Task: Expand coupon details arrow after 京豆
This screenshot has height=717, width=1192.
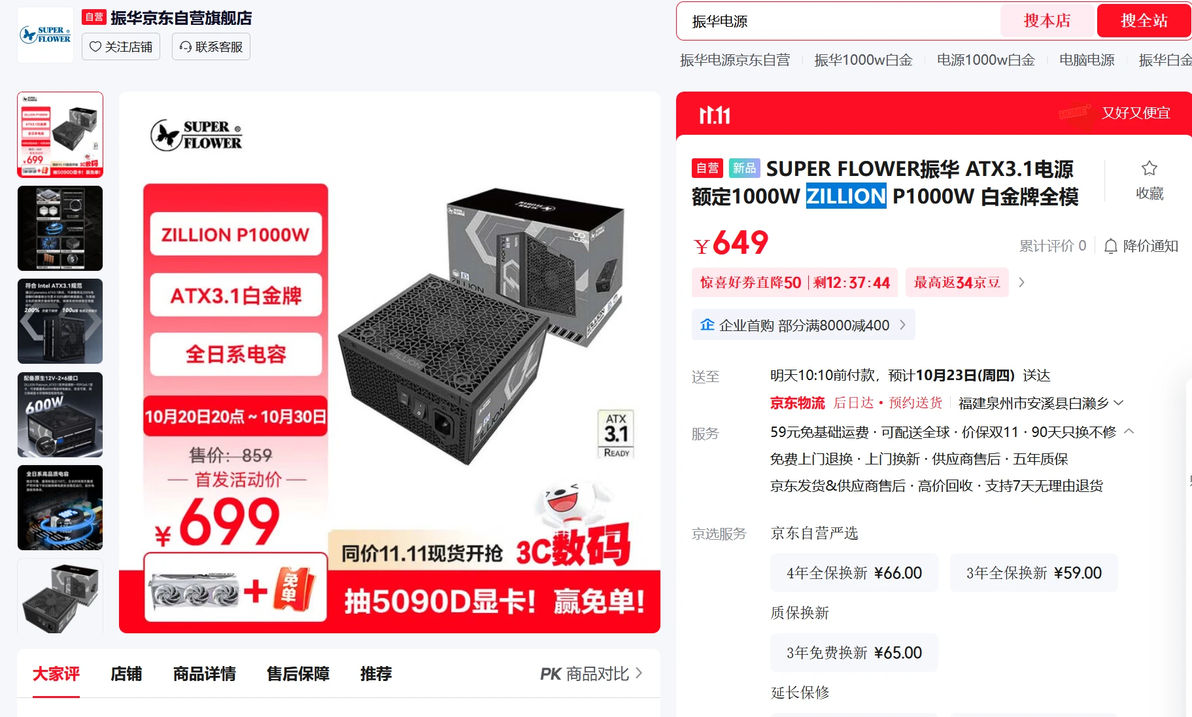Action: [x=1021, y=282]
